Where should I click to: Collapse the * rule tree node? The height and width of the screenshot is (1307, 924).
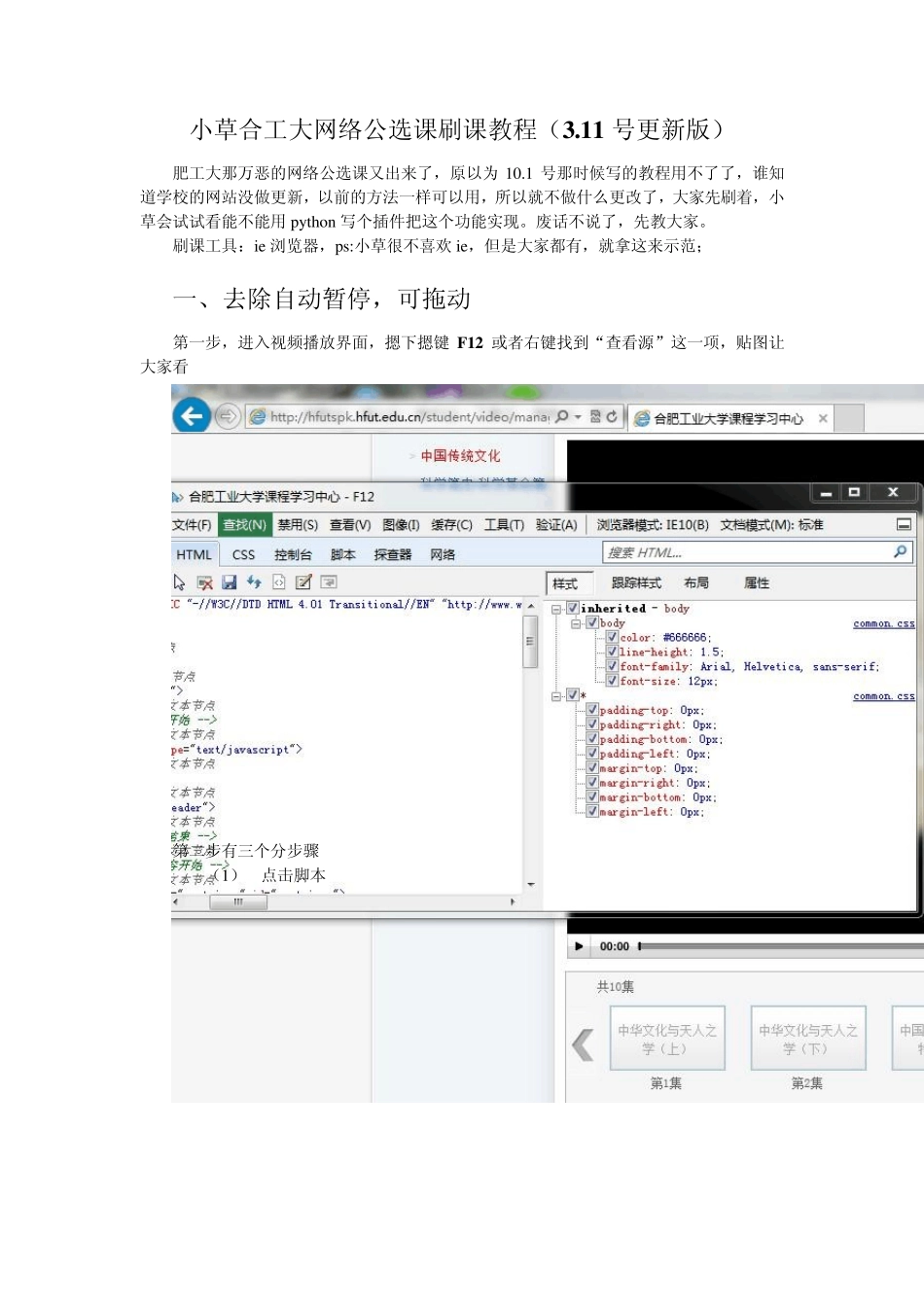coord(556,695)
